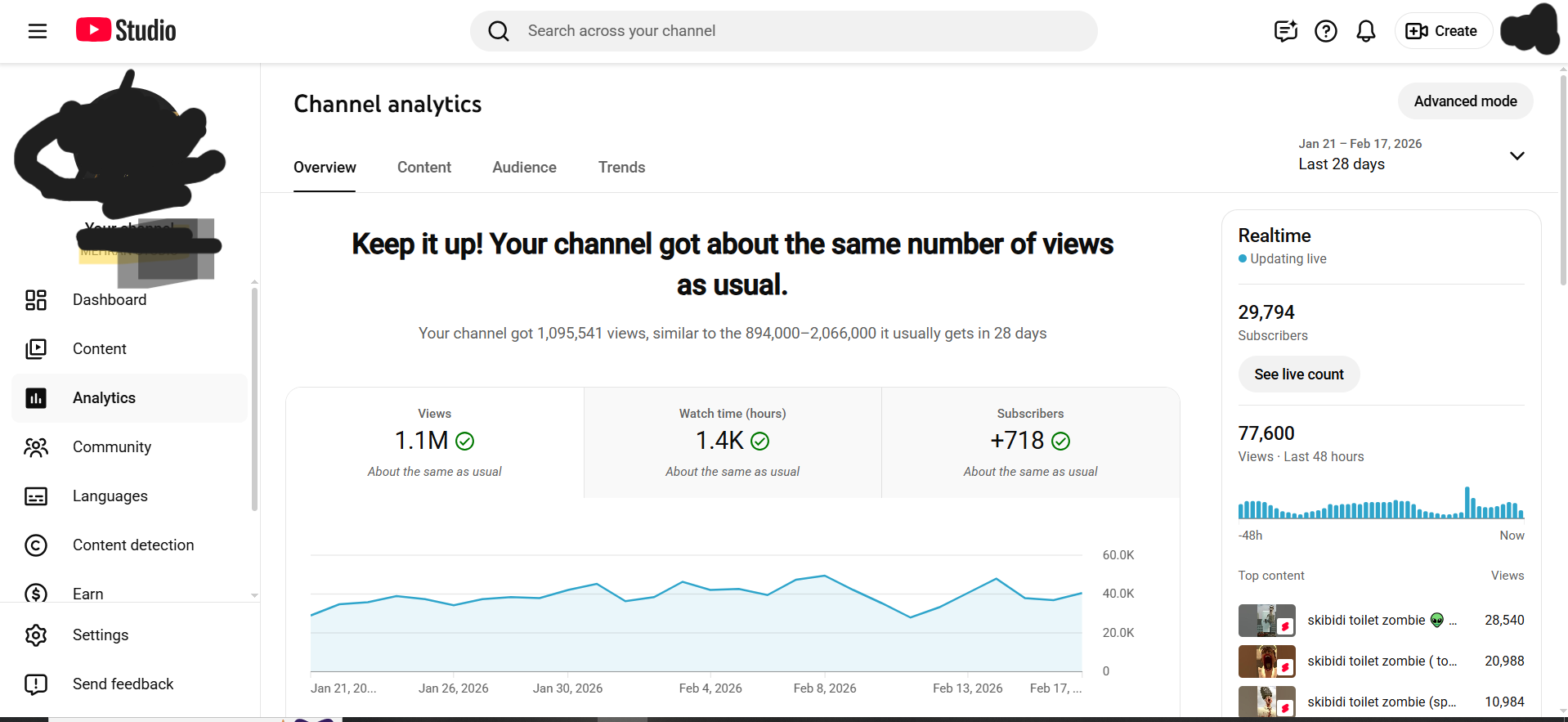
Task: Open the feedback message icon in header
Action: pos(1285,31)
